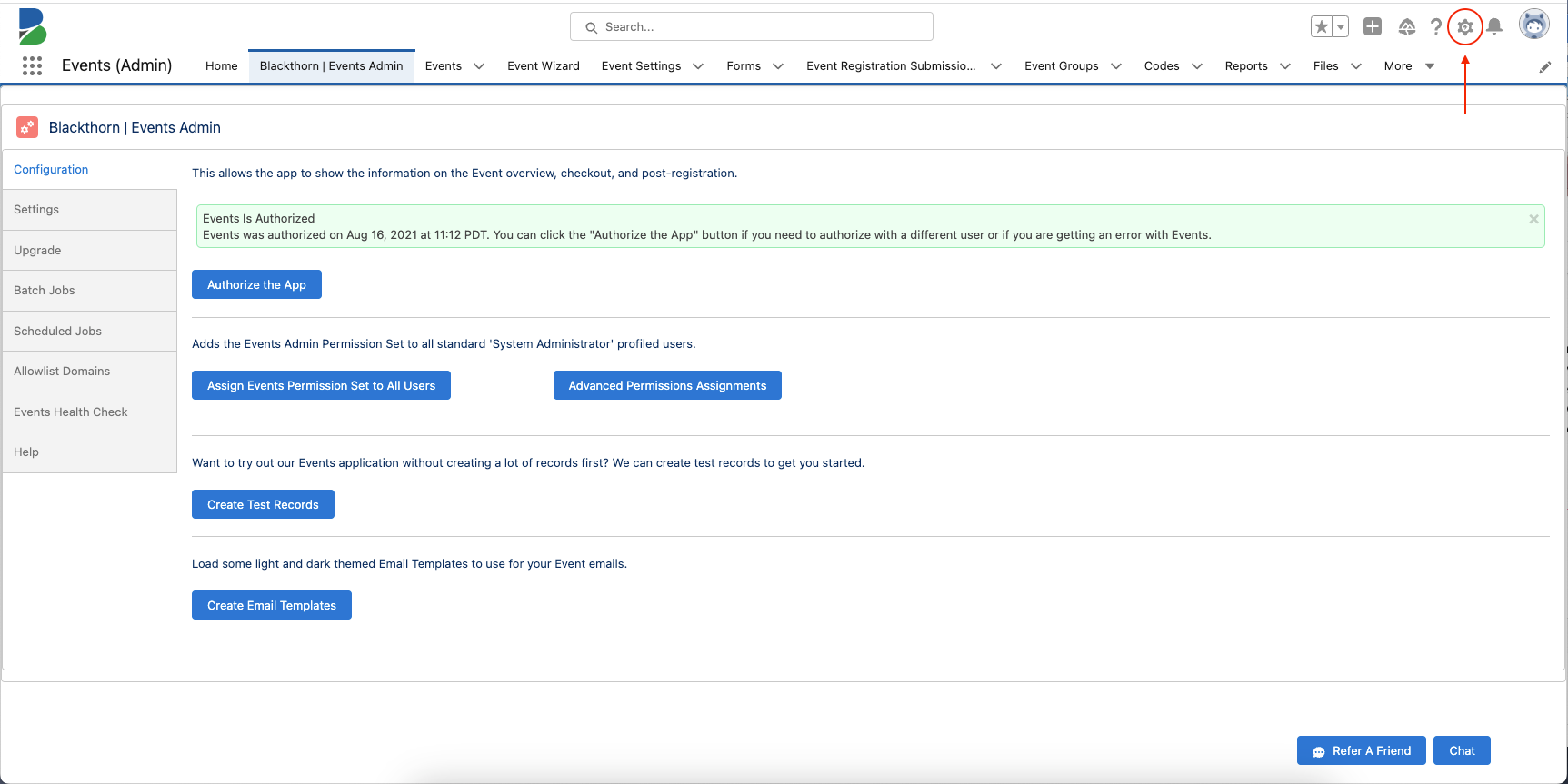Click the Events Is Authorized message text
This screenshot has width=1568, height=784.
tap(258, 219)
